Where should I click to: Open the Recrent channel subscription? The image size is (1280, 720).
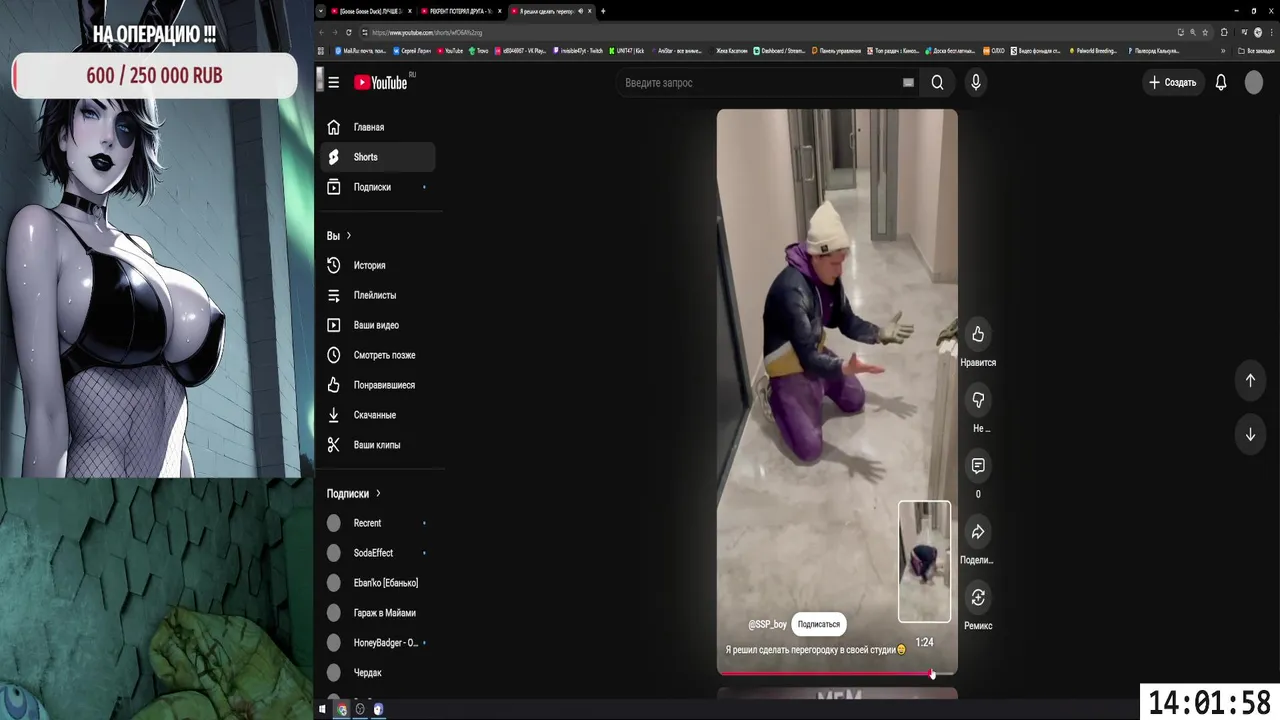[x=378, y=523]
